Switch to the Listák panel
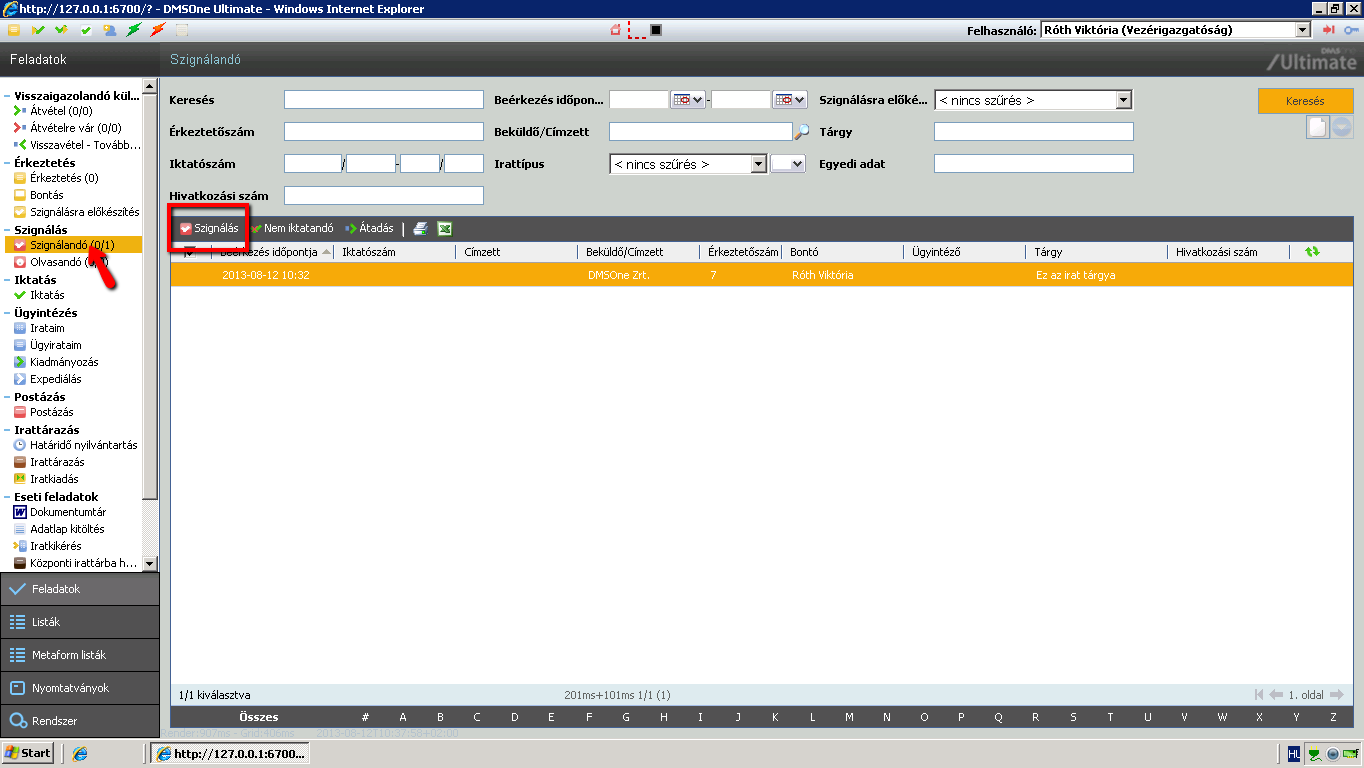Image resolution: width=1364 pixels, height=768 pixels. click(x=80, y=622)
